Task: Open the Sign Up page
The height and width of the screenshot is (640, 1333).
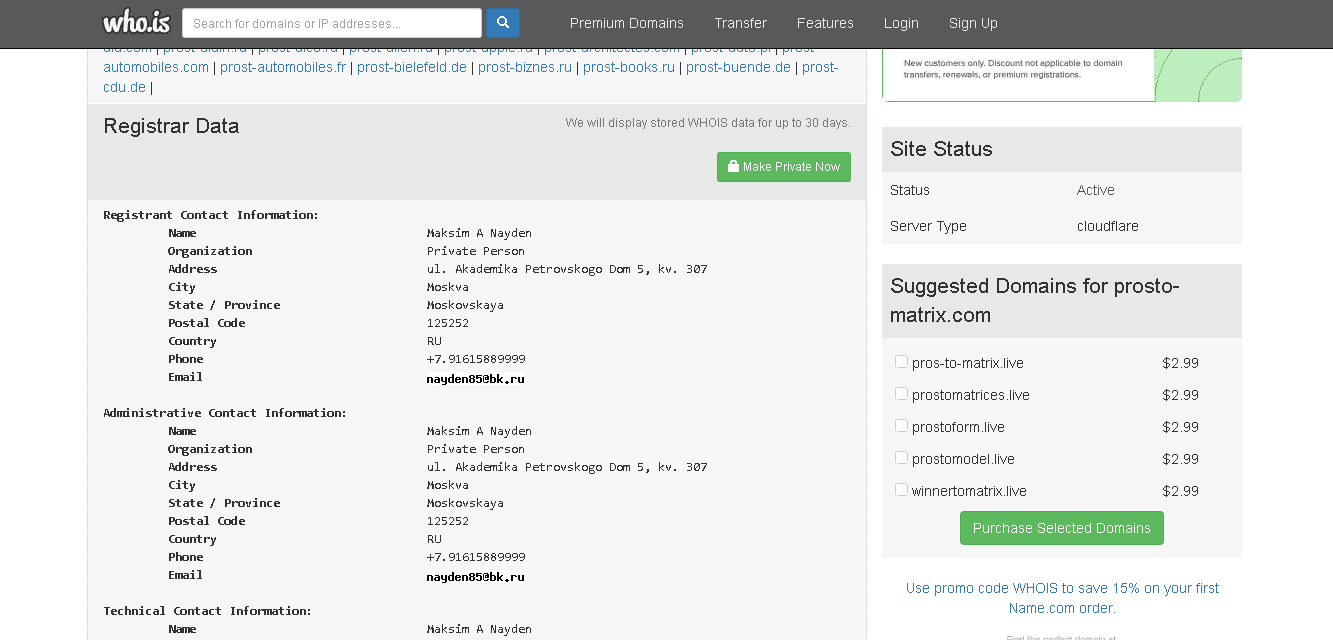Action: [972, 23]
